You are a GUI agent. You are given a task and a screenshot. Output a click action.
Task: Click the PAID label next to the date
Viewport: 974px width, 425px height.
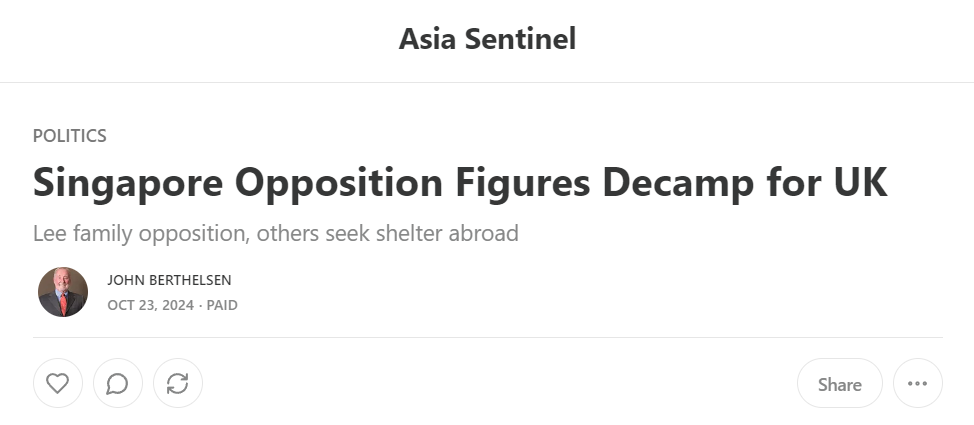coord(222,305)
